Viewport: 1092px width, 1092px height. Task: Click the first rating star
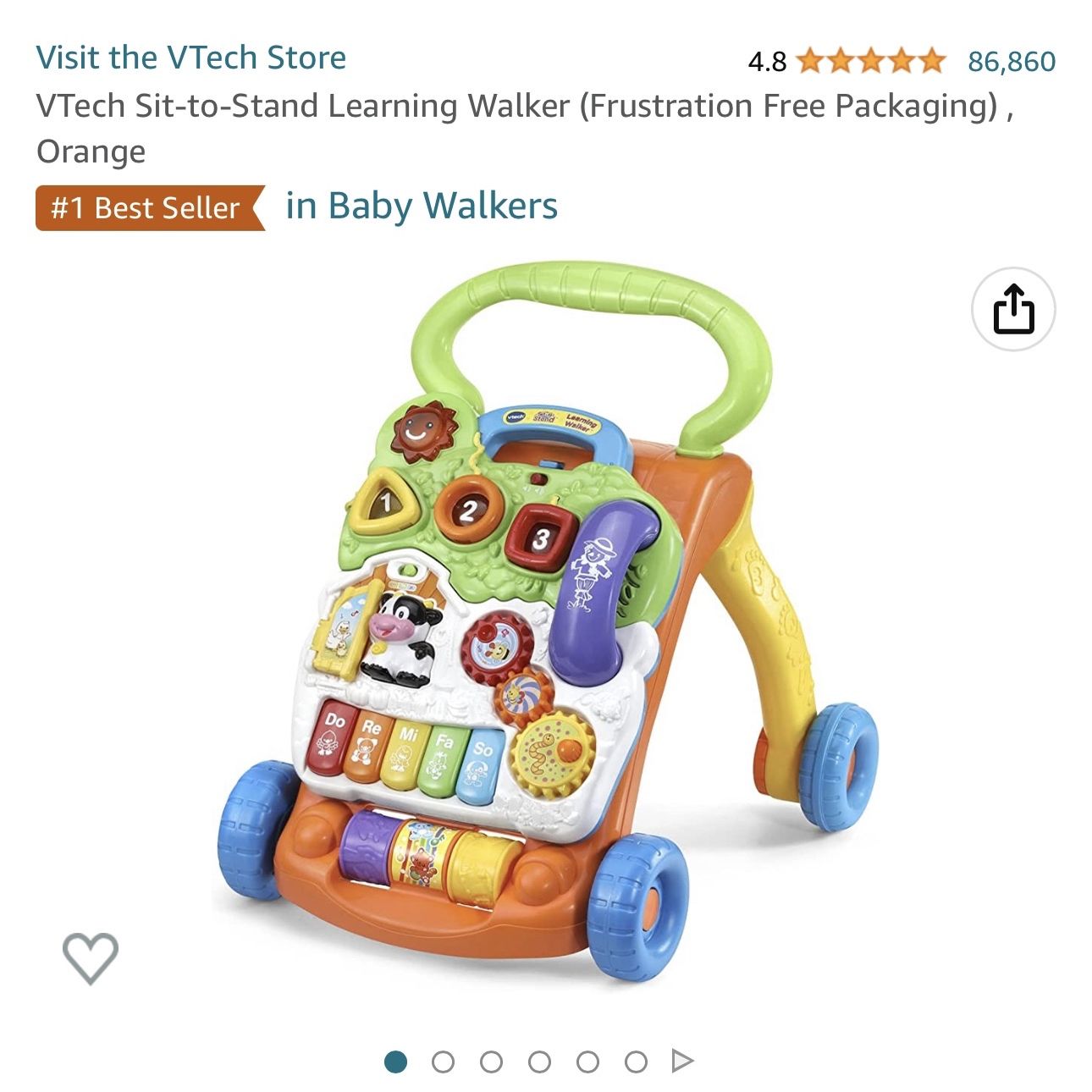point(810,61)
